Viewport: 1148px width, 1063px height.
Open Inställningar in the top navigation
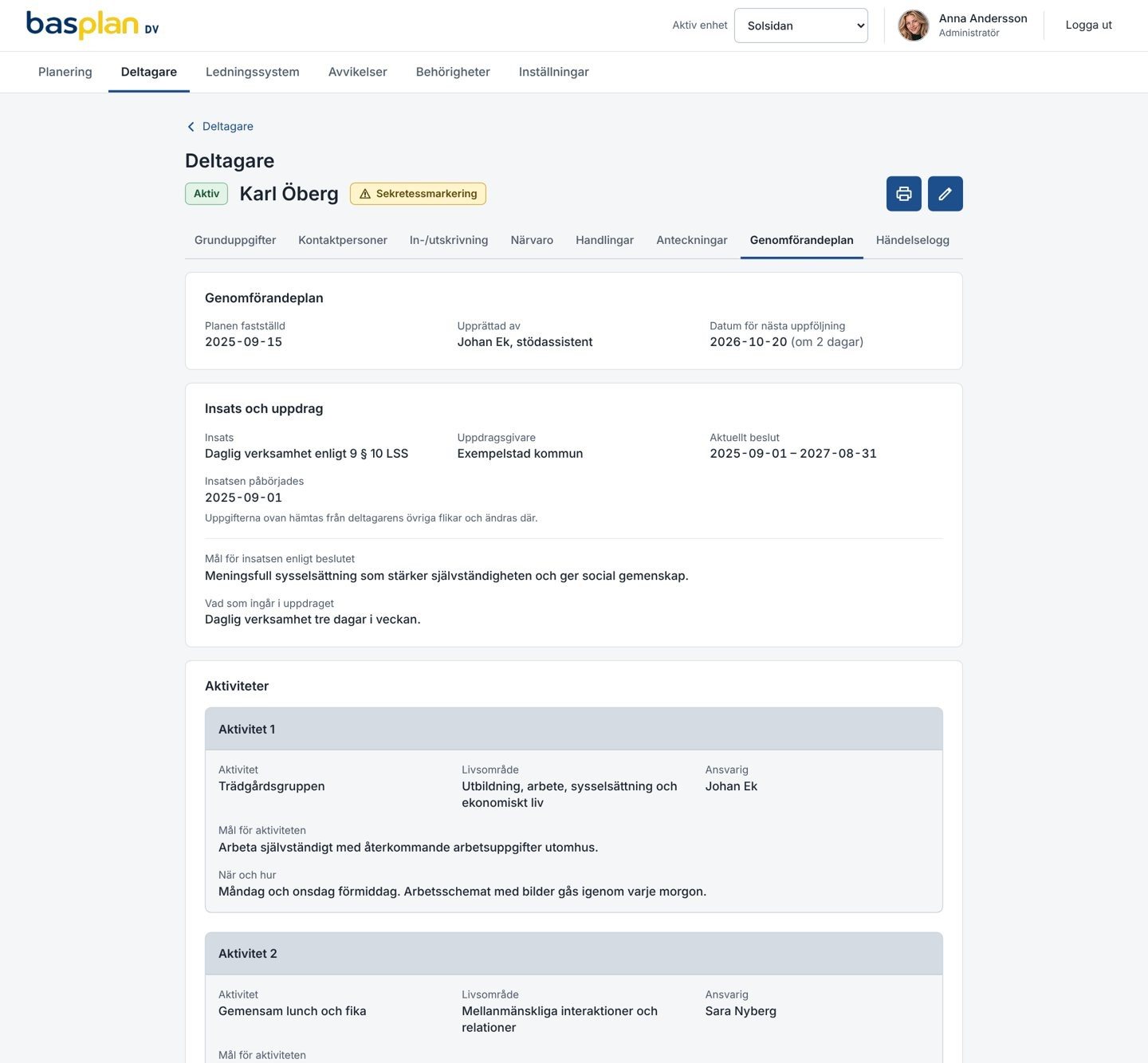click(554, 72)
